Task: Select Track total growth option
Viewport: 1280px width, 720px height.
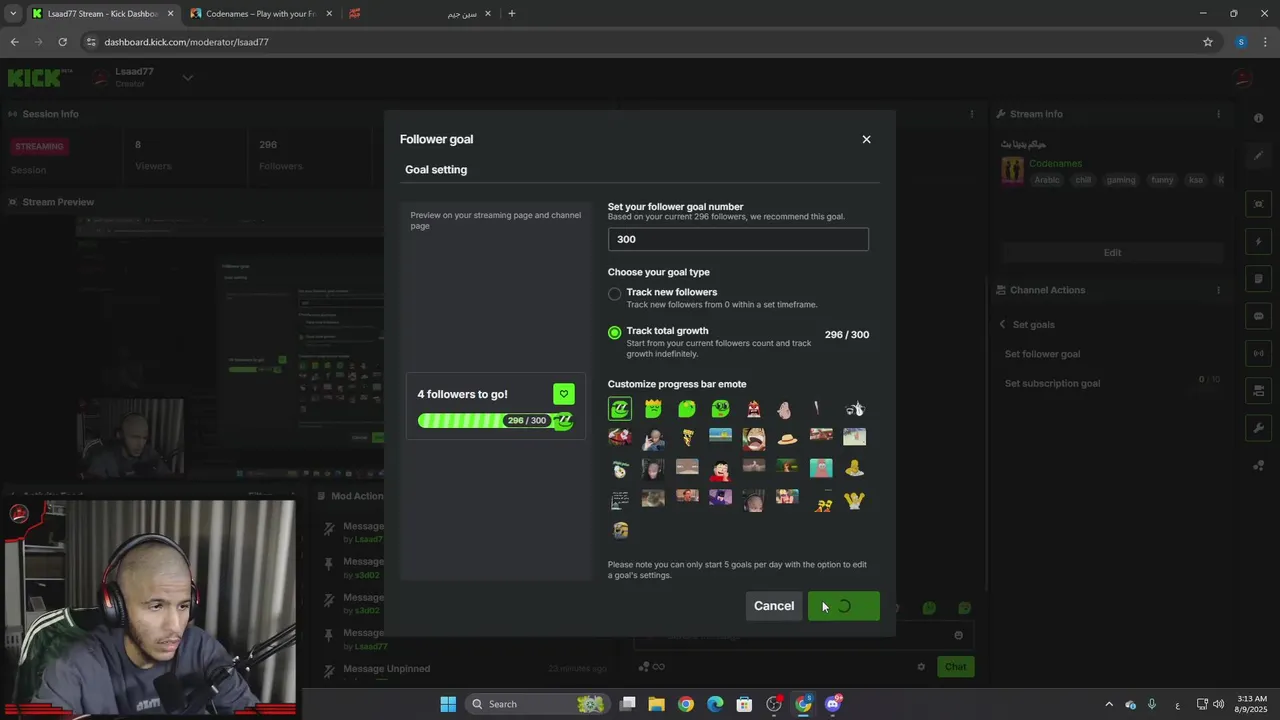Action: 614,332
